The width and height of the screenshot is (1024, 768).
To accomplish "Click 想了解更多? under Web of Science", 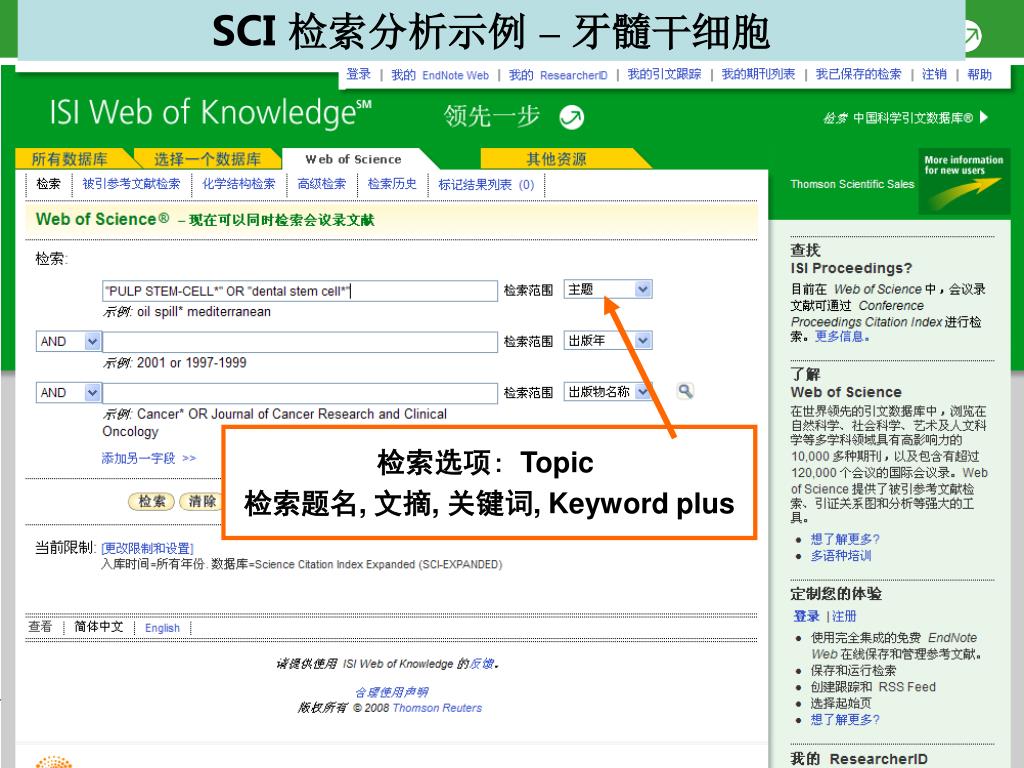I will coord(845,539).
